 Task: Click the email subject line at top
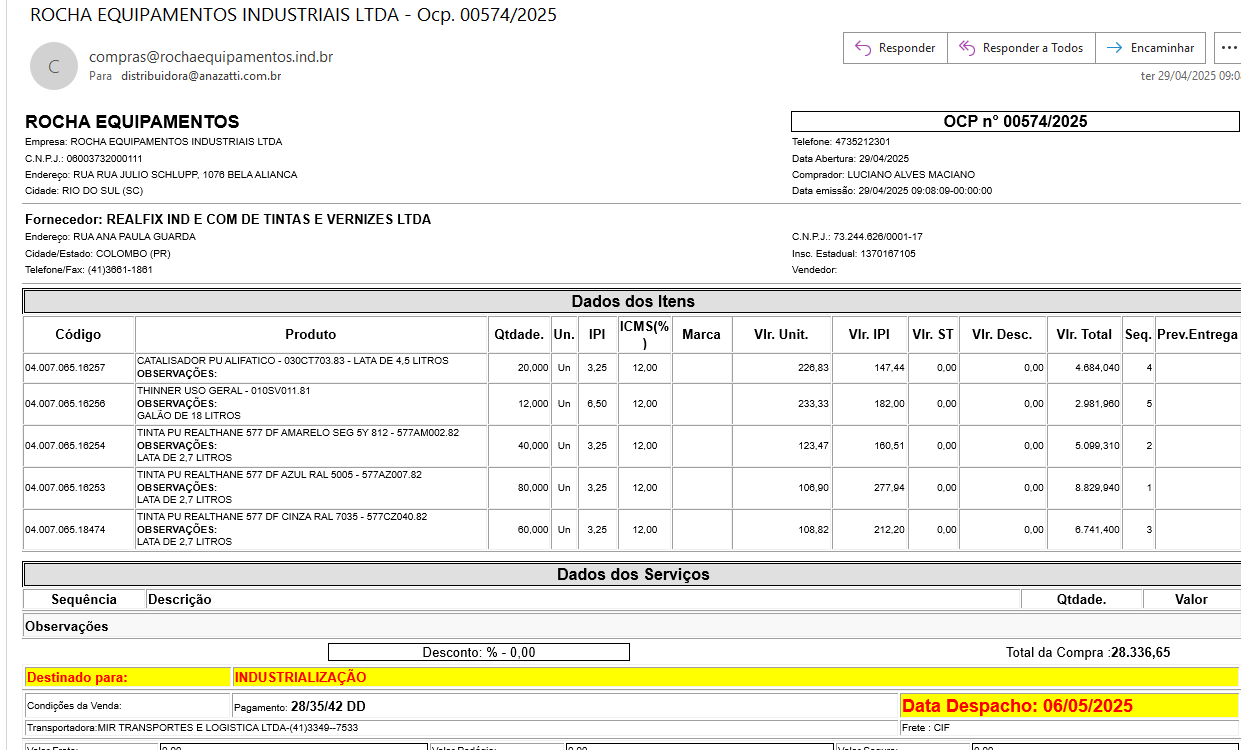tap(293, 15)
